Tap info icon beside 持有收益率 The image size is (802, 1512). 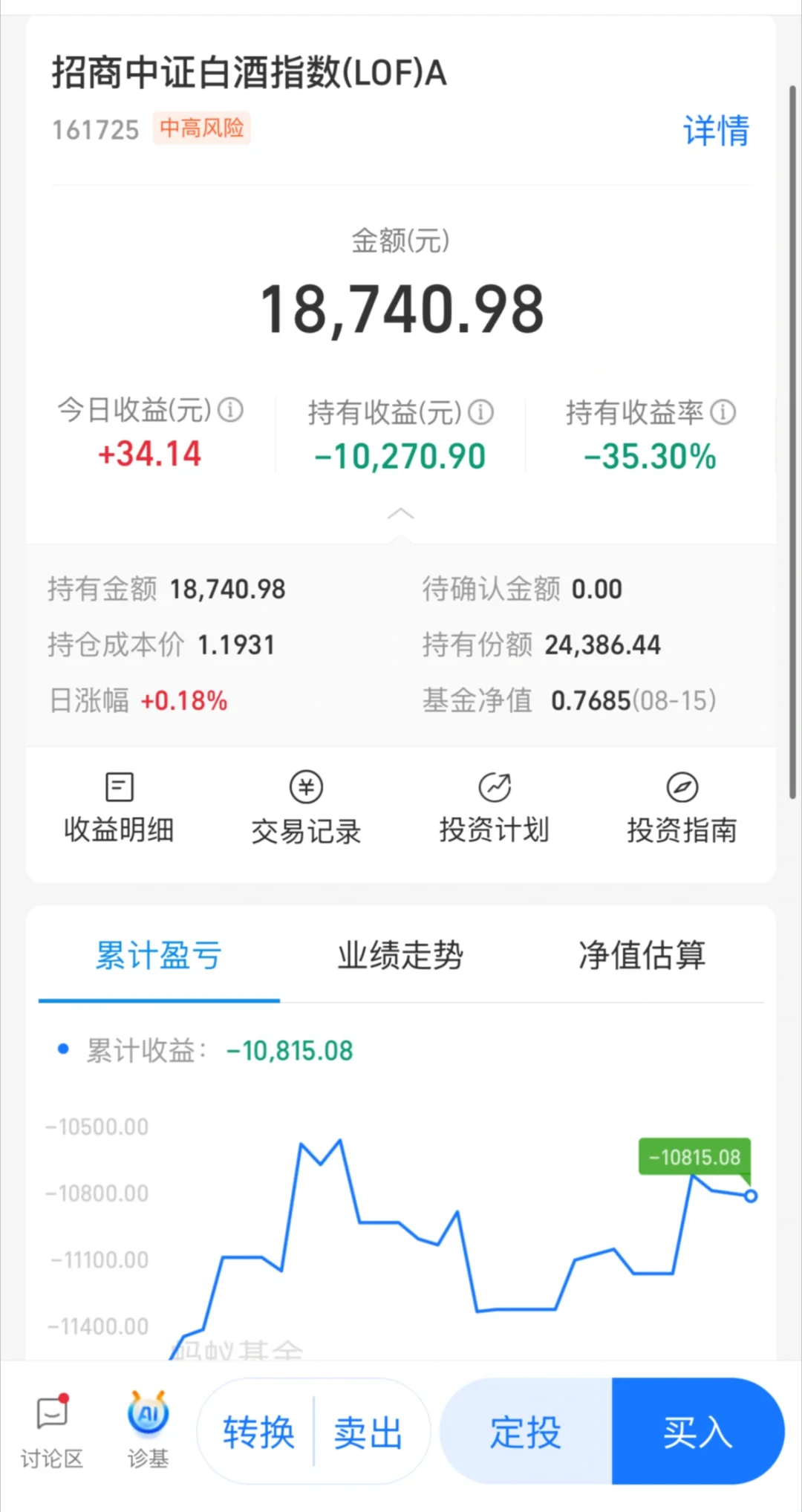point(723,412)
